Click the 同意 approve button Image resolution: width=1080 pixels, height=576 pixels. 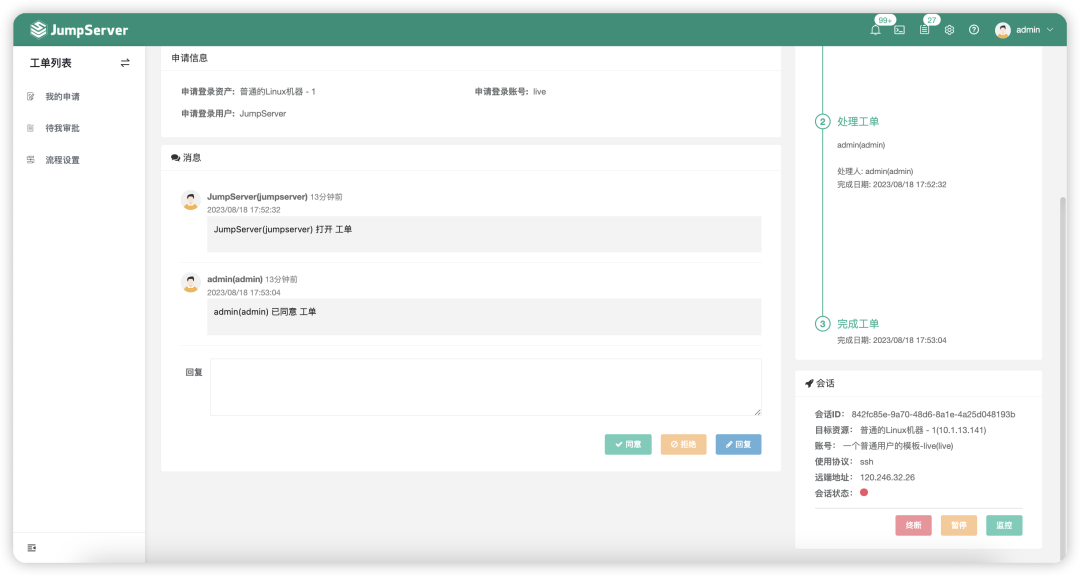coord(628,444)
